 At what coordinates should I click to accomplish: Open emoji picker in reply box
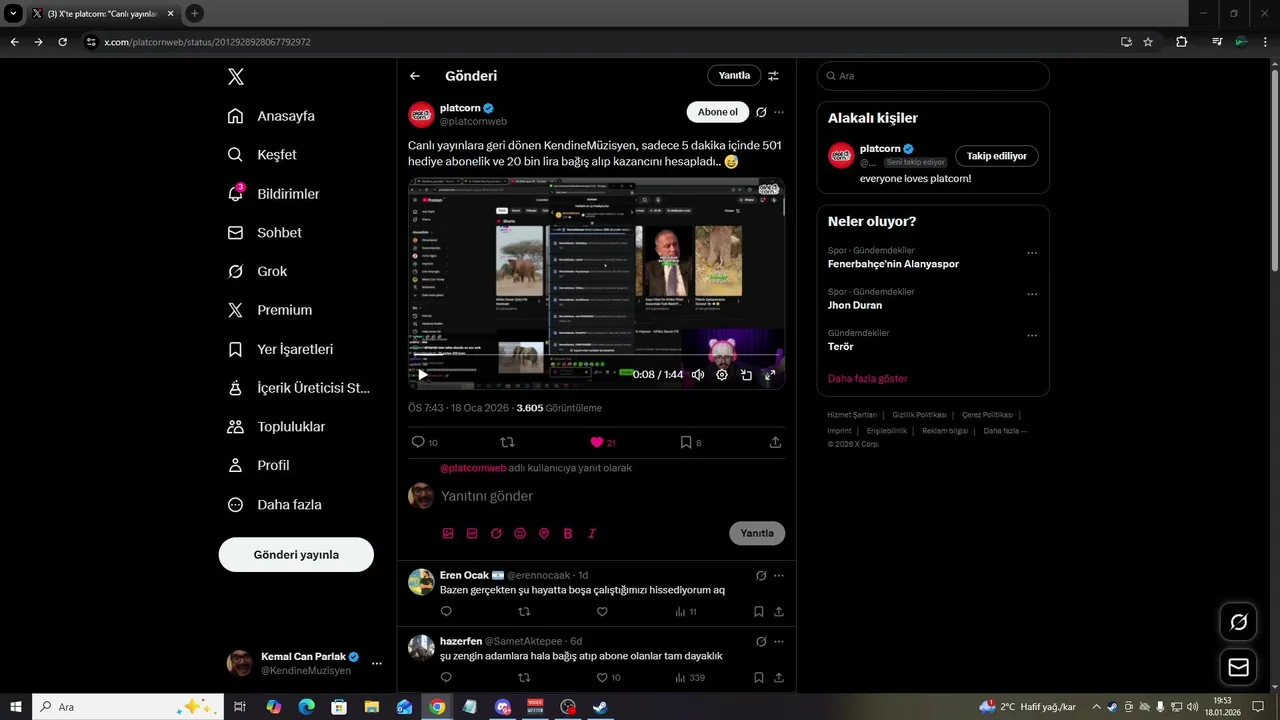pos(520,534)
